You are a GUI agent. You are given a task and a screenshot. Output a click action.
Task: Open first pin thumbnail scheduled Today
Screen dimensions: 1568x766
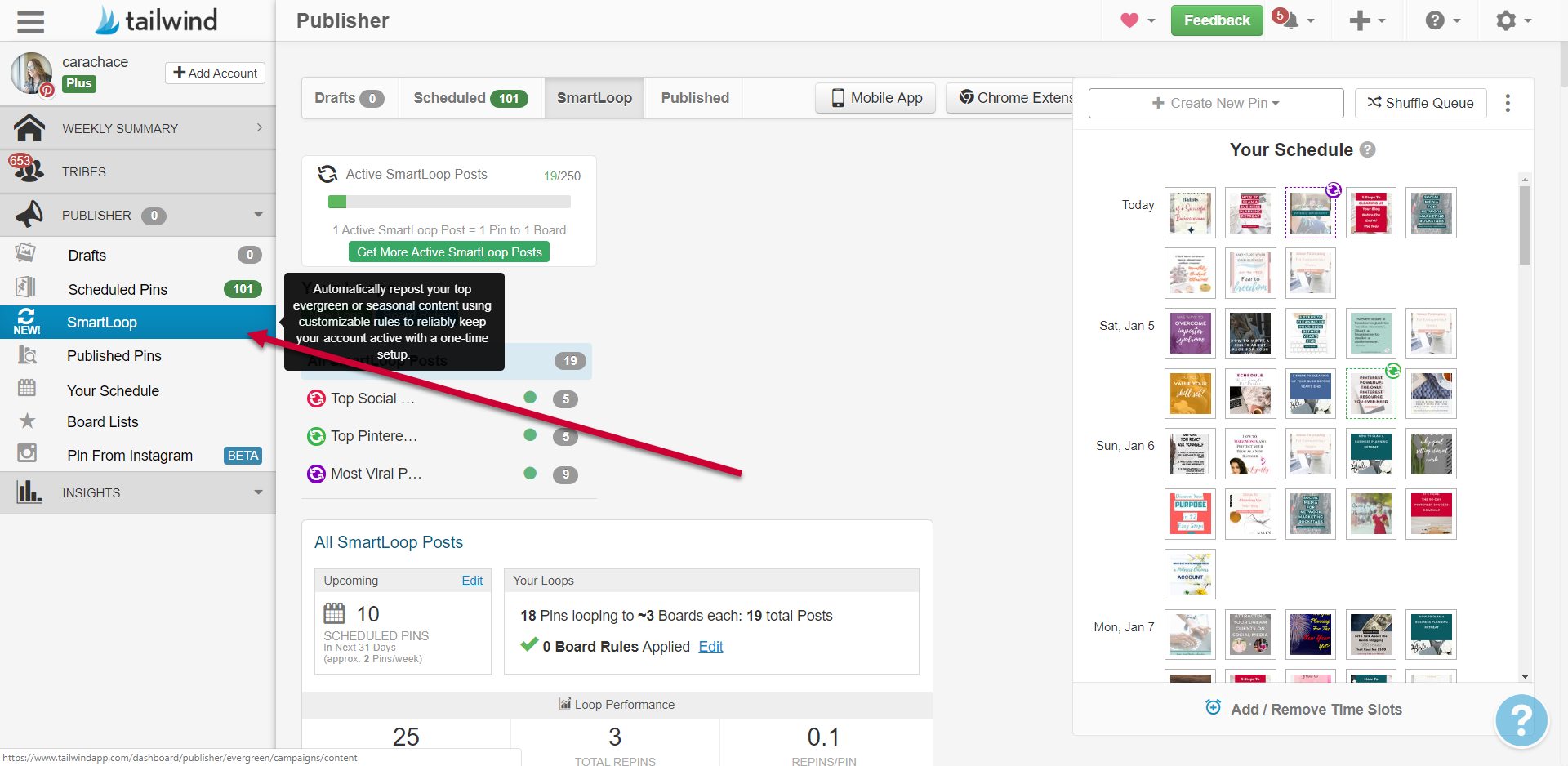pyautogui.click(x=1190, y=212)
